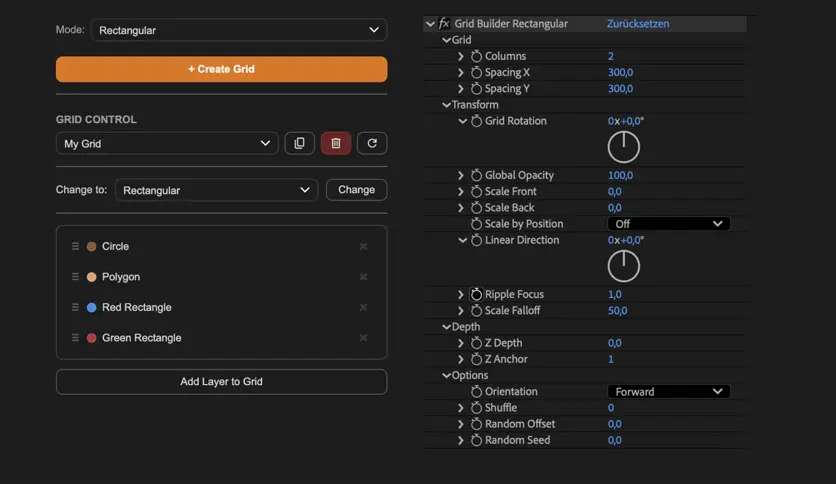This screenshot has height=484, width=836.
Task: Collapse the Grid Builder Rectangular effect
Action: coord(430,24)
